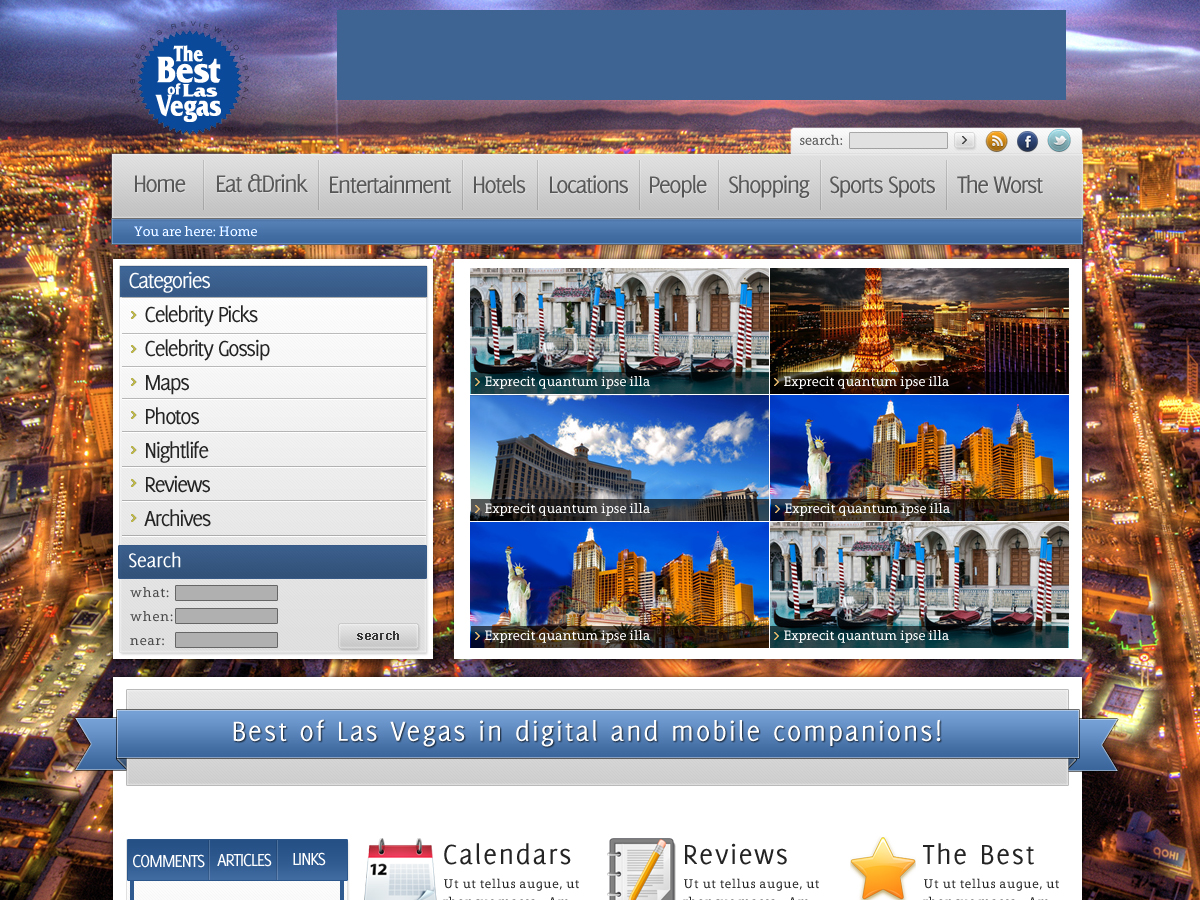Open the bottom-left New York skyline thumbnail
Screen dimensions: 1200x900
tap(619, 584)
